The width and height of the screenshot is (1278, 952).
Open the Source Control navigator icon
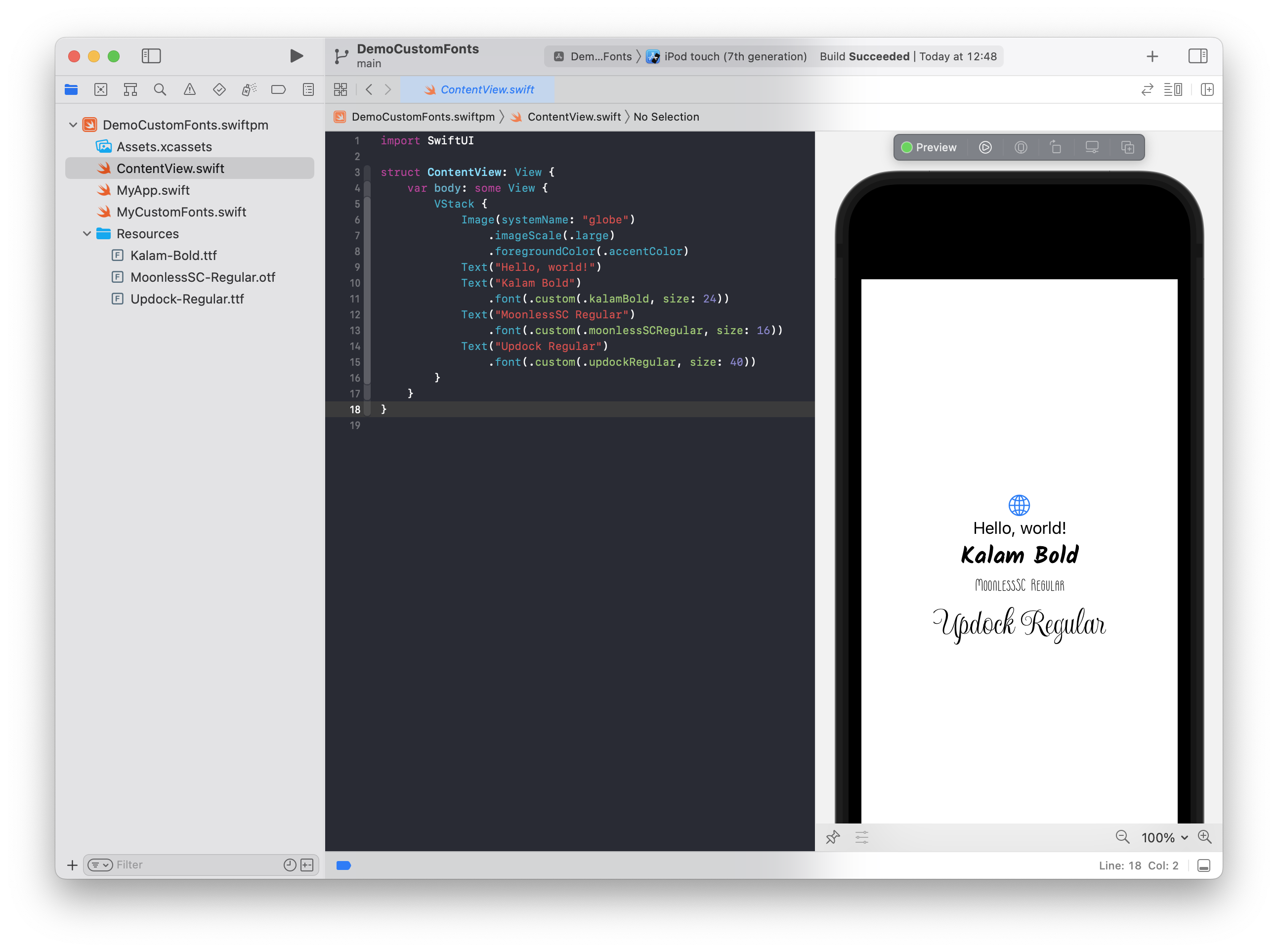click(101, 89)
